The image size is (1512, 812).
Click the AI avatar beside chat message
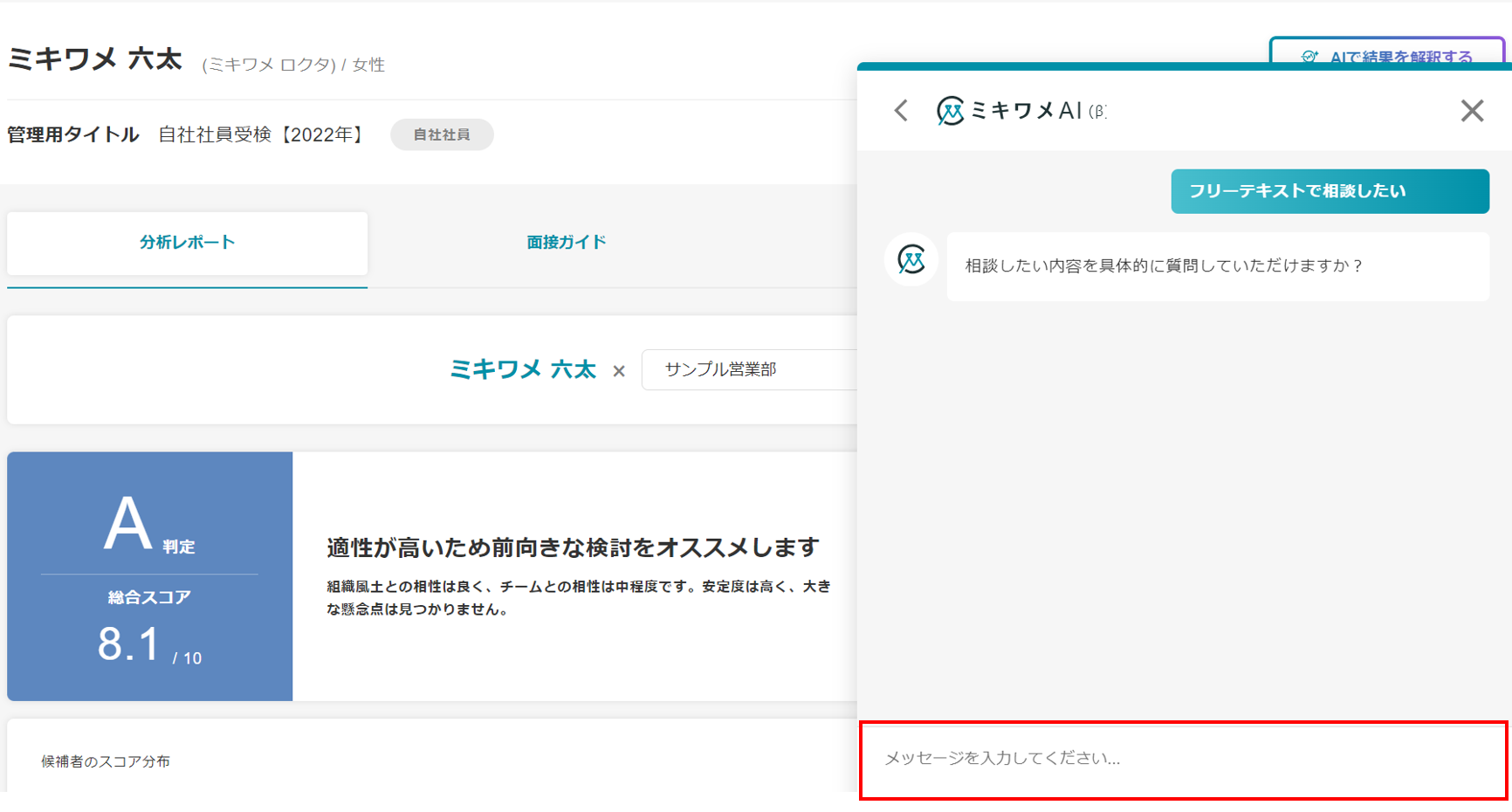[x=911, y=260]
